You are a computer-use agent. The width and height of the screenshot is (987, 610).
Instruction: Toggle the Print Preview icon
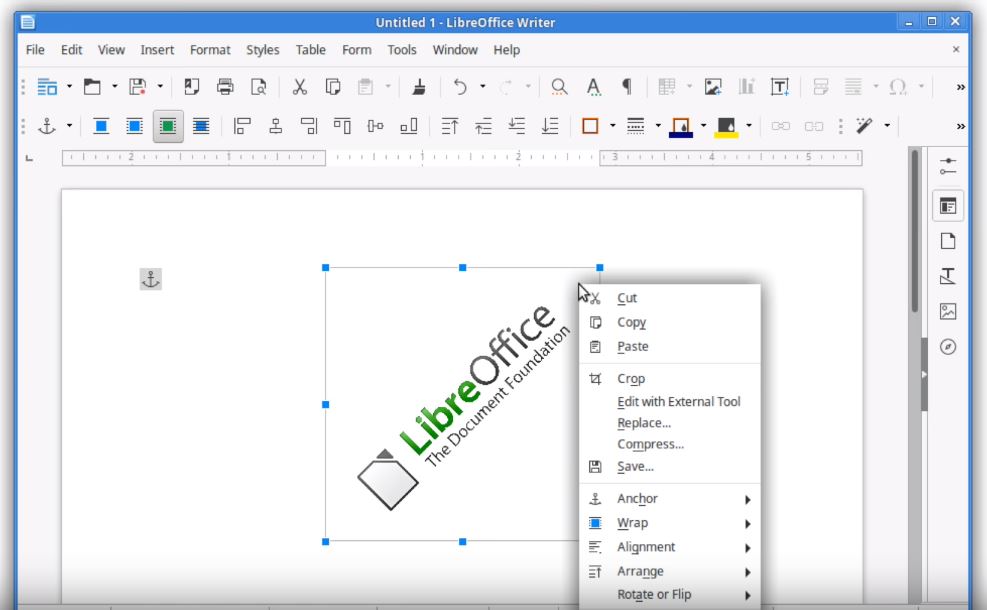click(258, 86)
